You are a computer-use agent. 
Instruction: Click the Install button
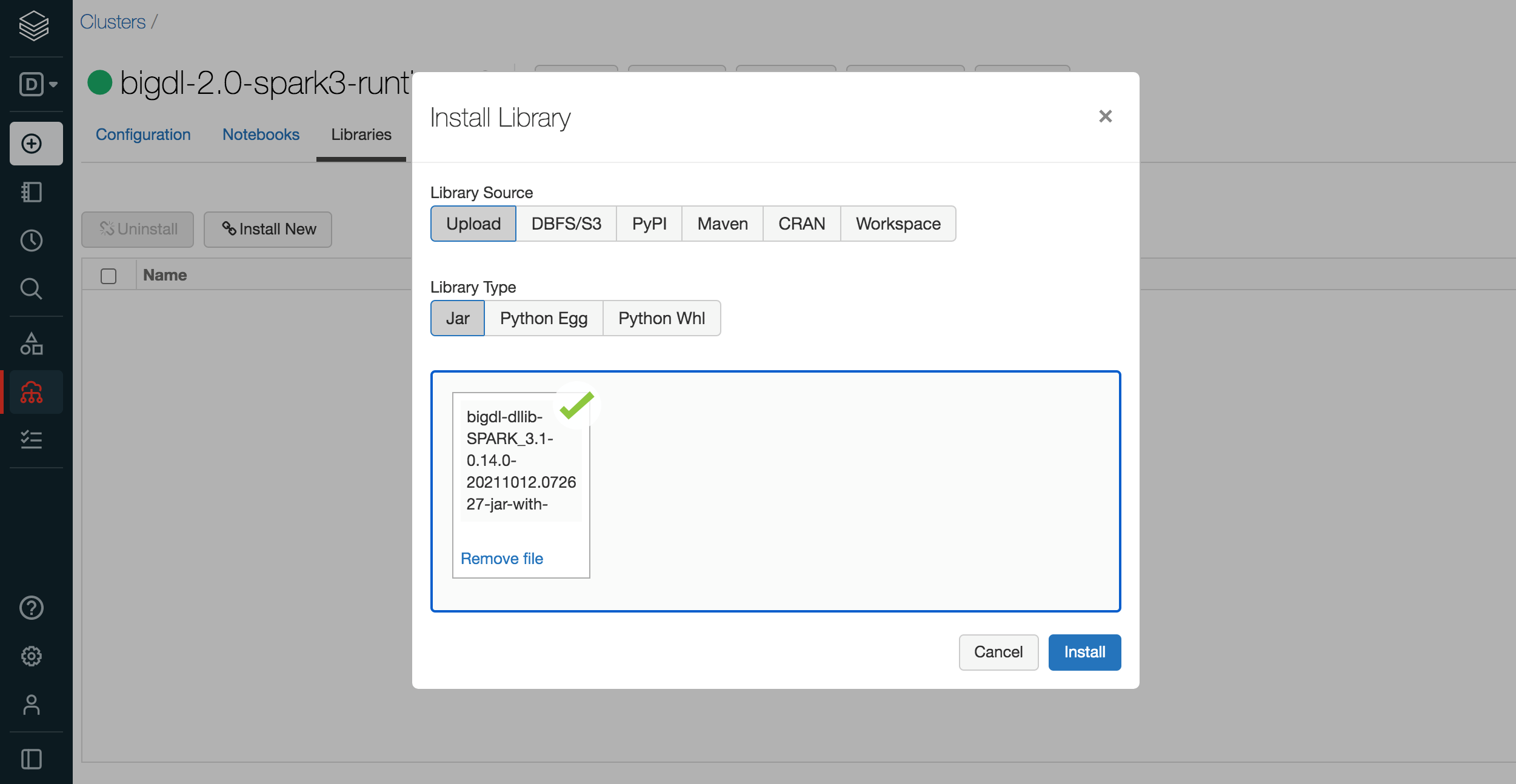click(x=1084, y=652)
